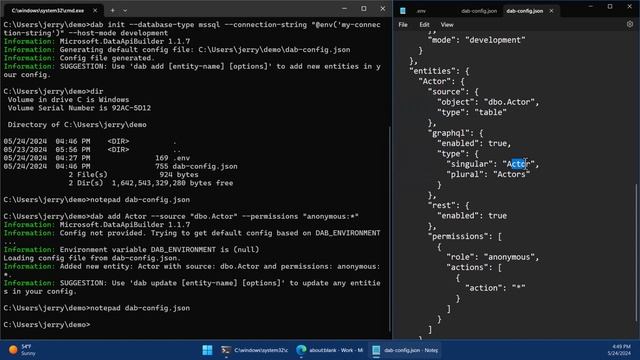
Task: Click the "2 Dir(s)" bytes free line
Action: pos(151,183)
